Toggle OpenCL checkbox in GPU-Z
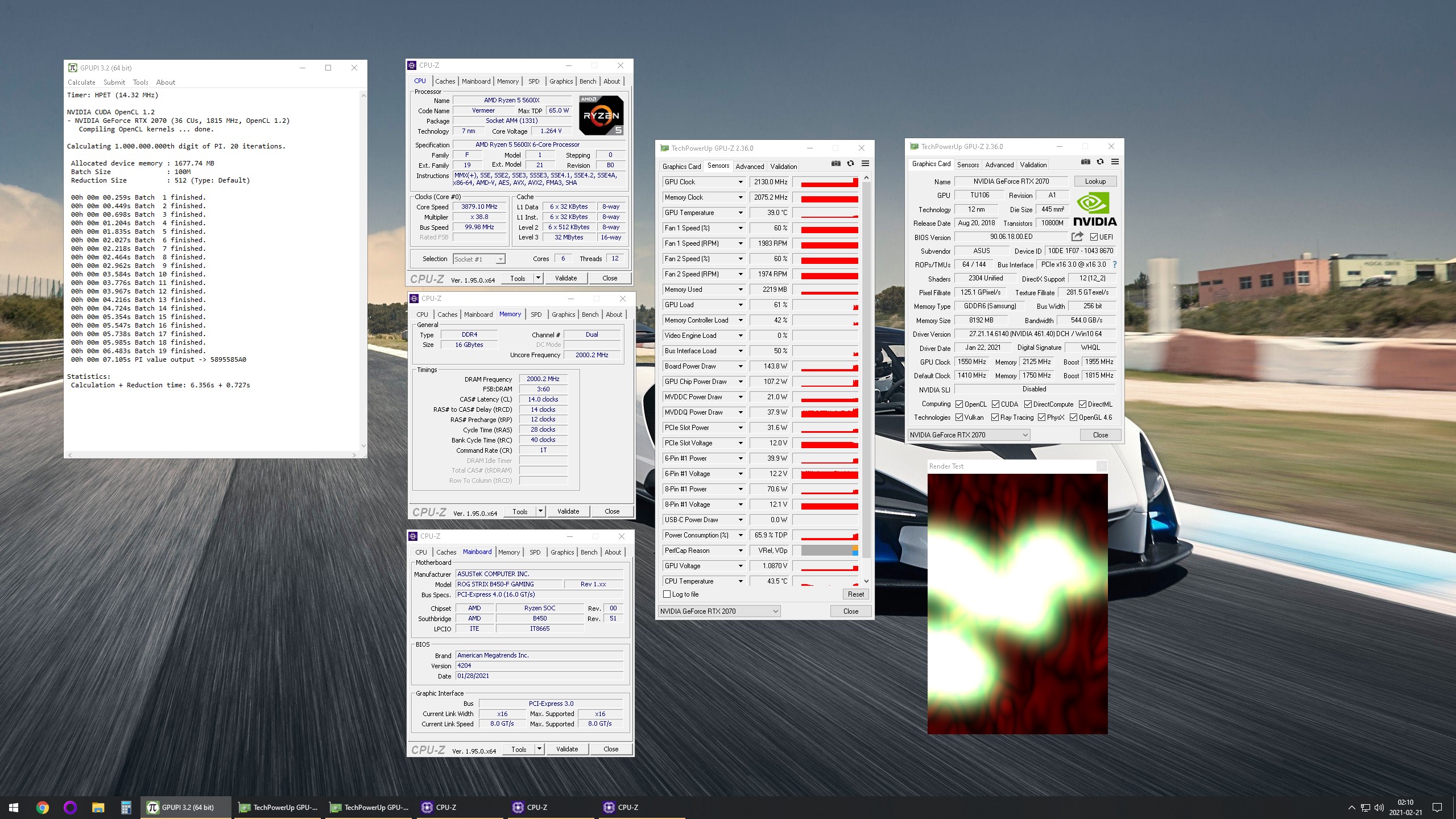This screenshot has height=819, width=1456. pos(959,404)
